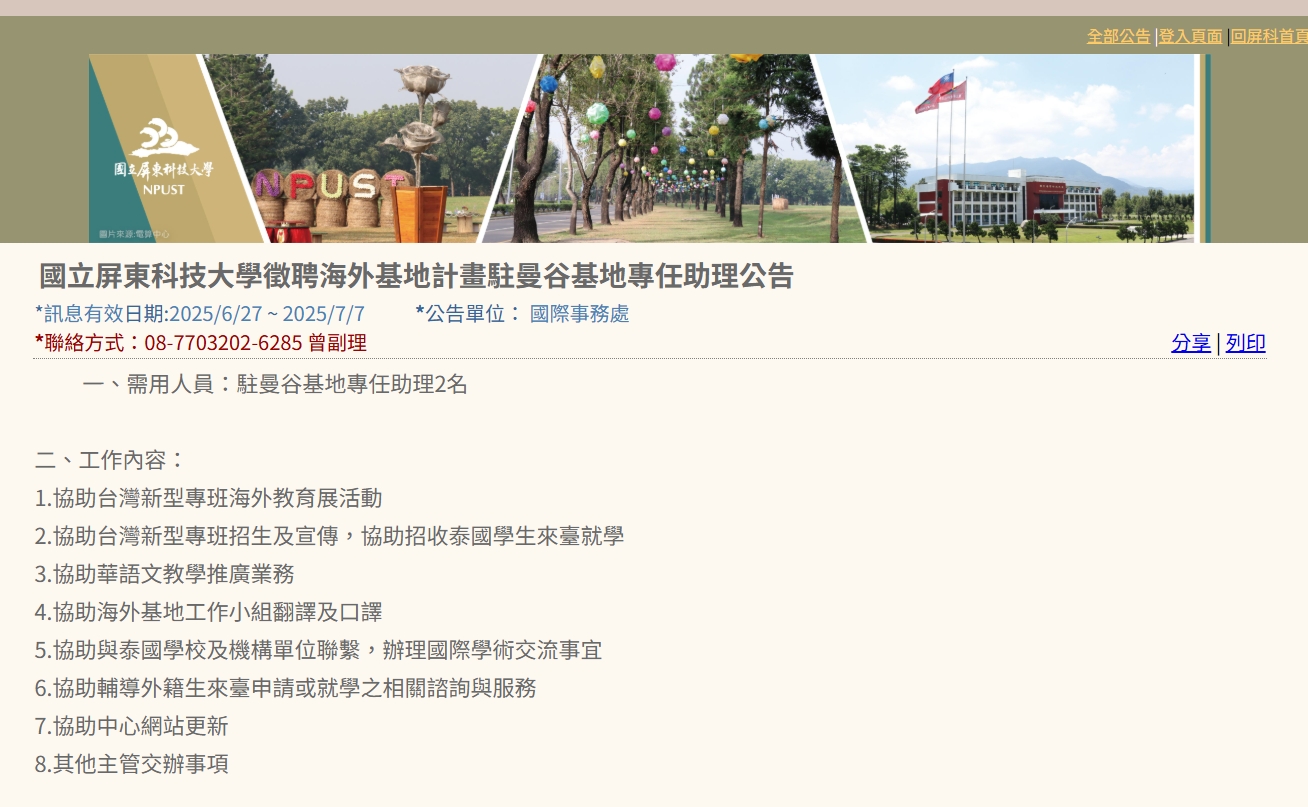The height and width of the screenshot is (807, 1308).
Task: Click item 3.協助華語文教學推廣業務
Action: tap(164, 574)
